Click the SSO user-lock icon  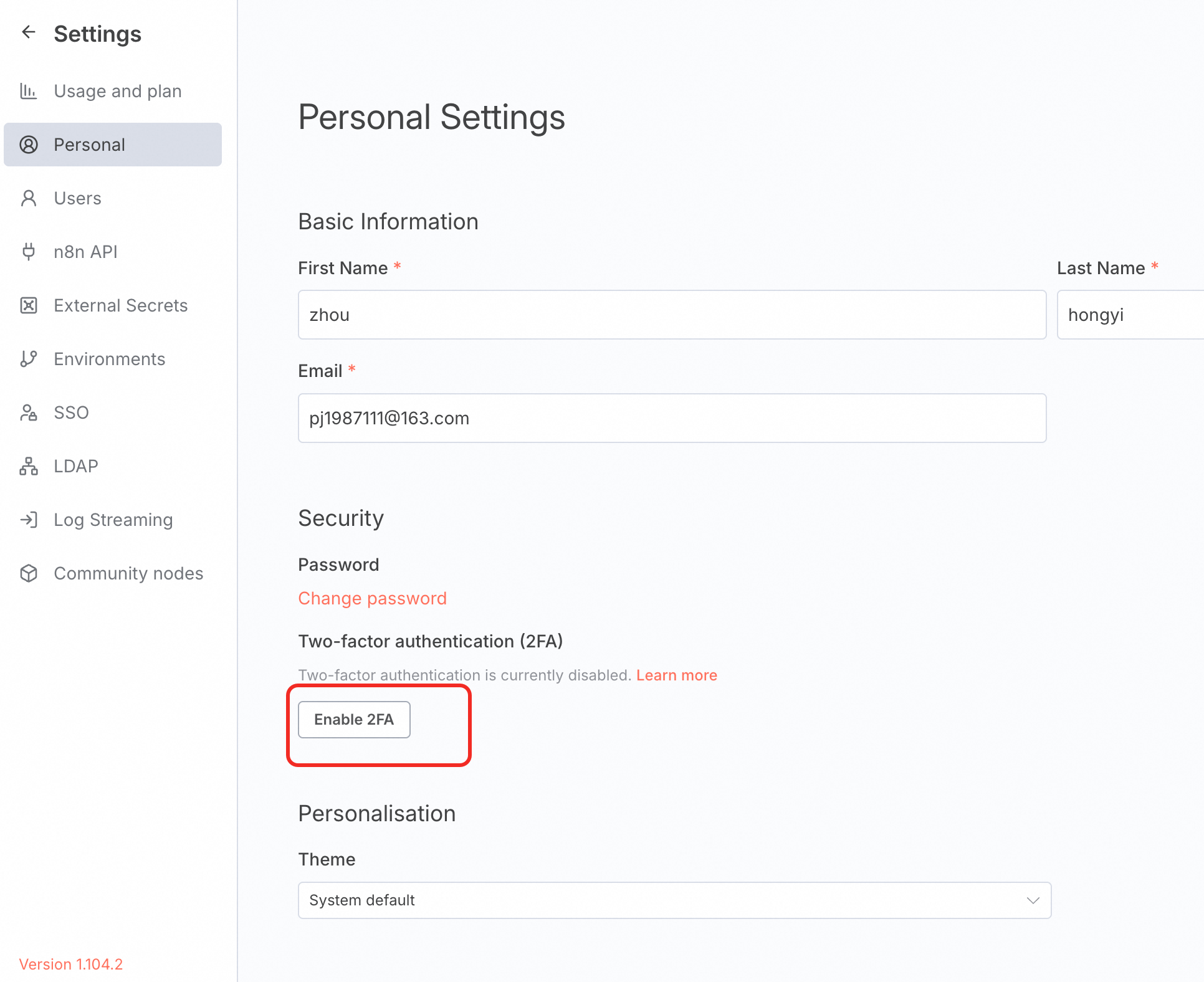pyautogui.click(x=29, y=412)
